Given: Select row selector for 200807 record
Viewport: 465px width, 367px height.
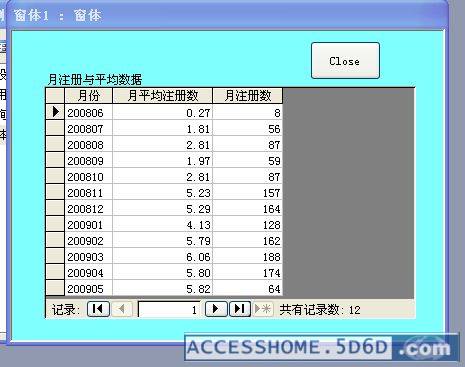Looking at the screenshot, I should click(55, 128).
